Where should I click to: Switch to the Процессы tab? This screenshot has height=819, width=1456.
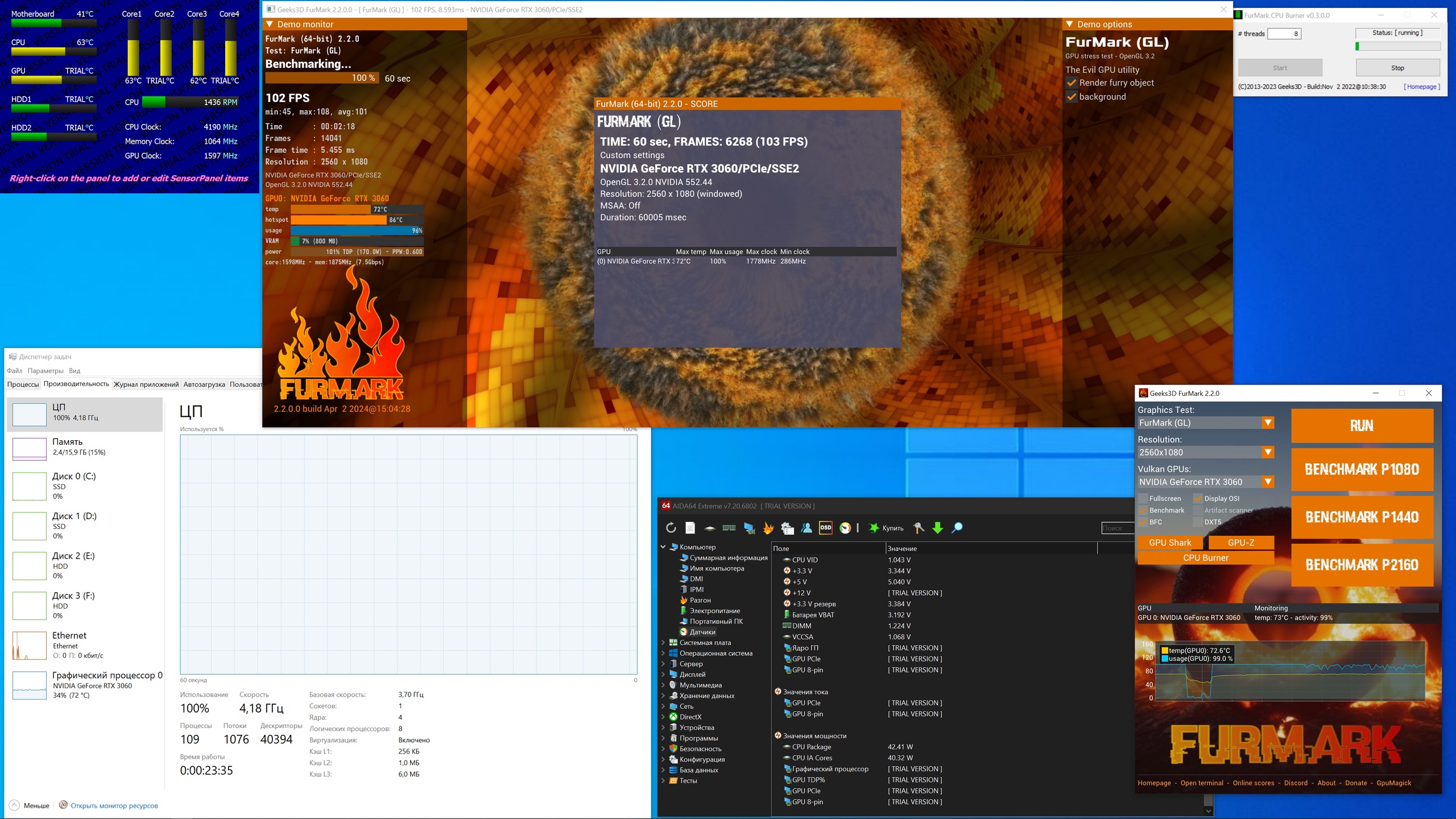tap(23, 384)
